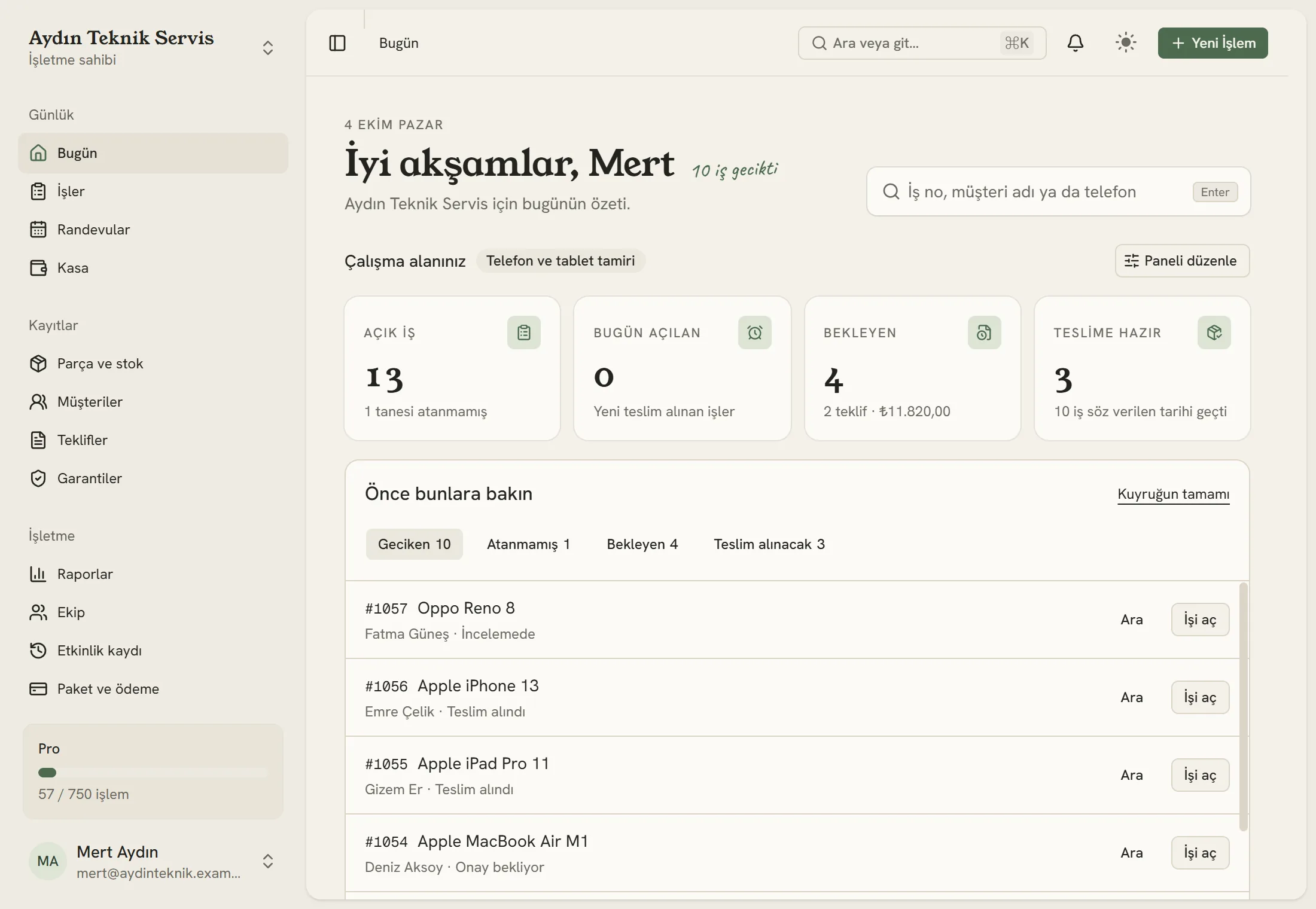1316x909 pixels.
Task: Click the Telefon ve tablet tamiri chip
Action: tap(560, 261)
